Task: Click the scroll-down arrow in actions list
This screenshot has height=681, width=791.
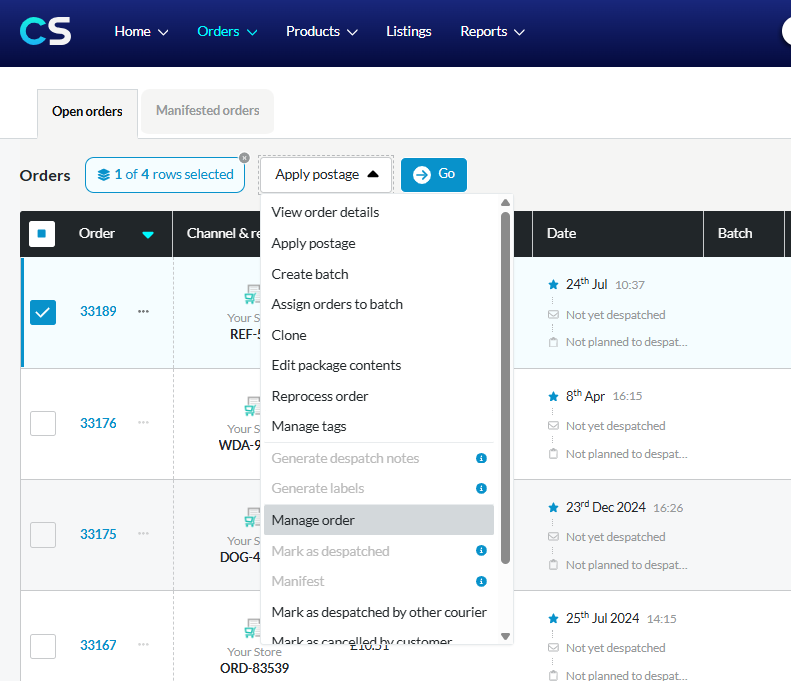Action: pos(505,636)
